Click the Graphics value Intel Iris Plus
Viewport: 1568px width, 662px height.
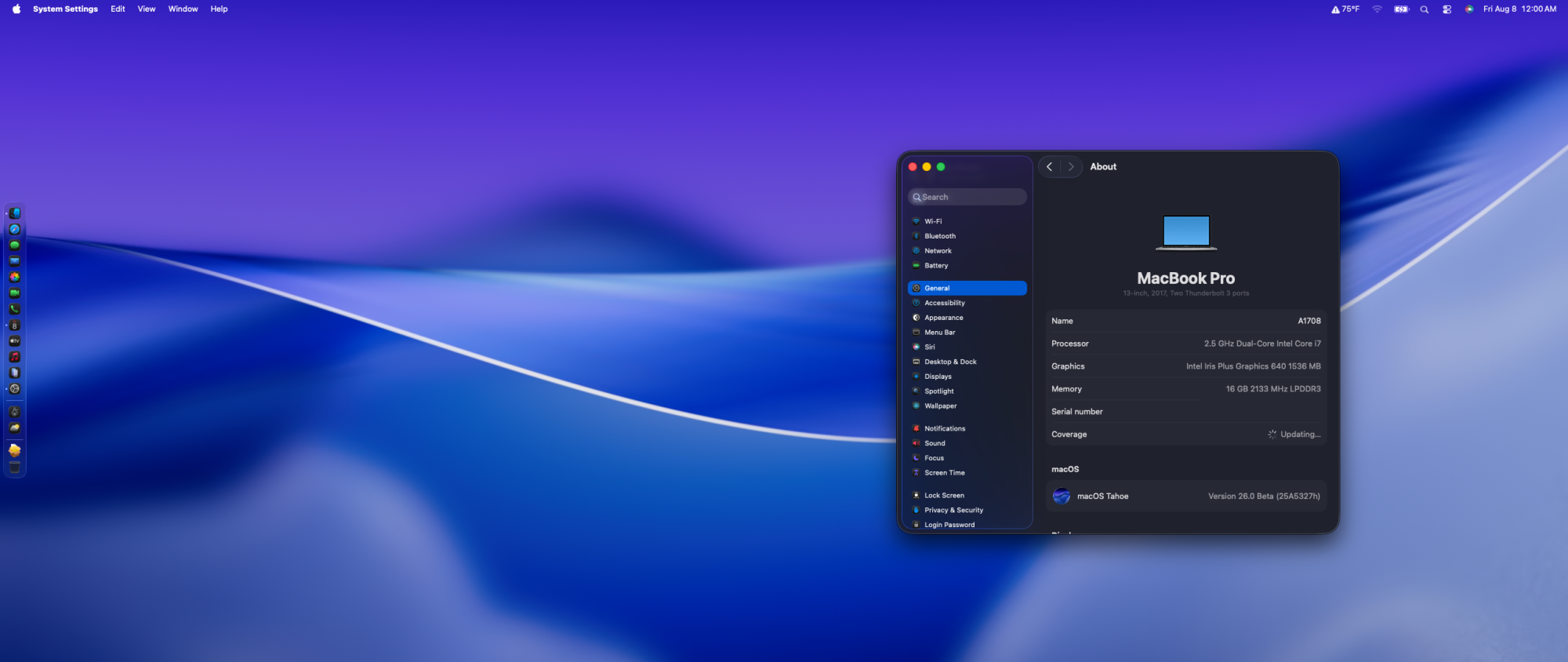pos(1253,366)
